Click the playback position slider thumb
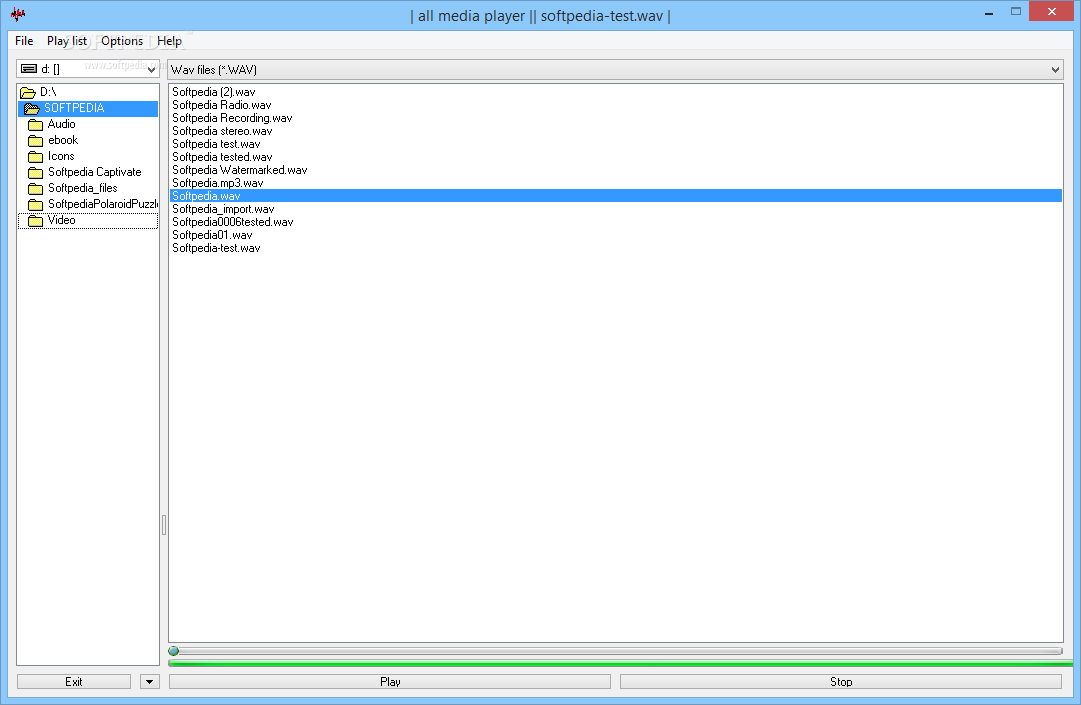 click(174, 651)
